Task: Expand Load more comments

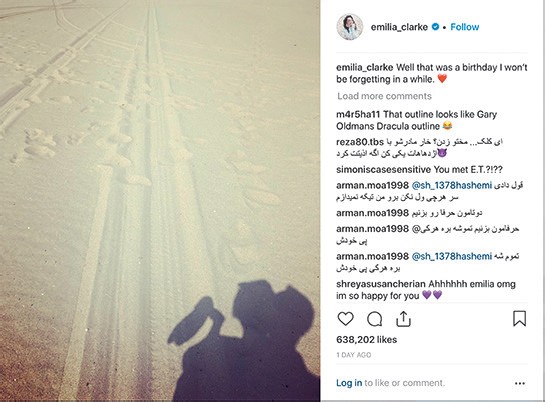Action: [384, 96]
